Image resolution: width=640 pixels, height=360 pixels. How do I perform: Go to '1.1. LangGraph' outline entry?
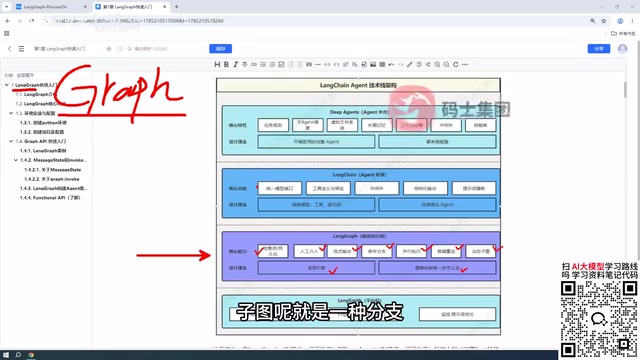point(36,94)
